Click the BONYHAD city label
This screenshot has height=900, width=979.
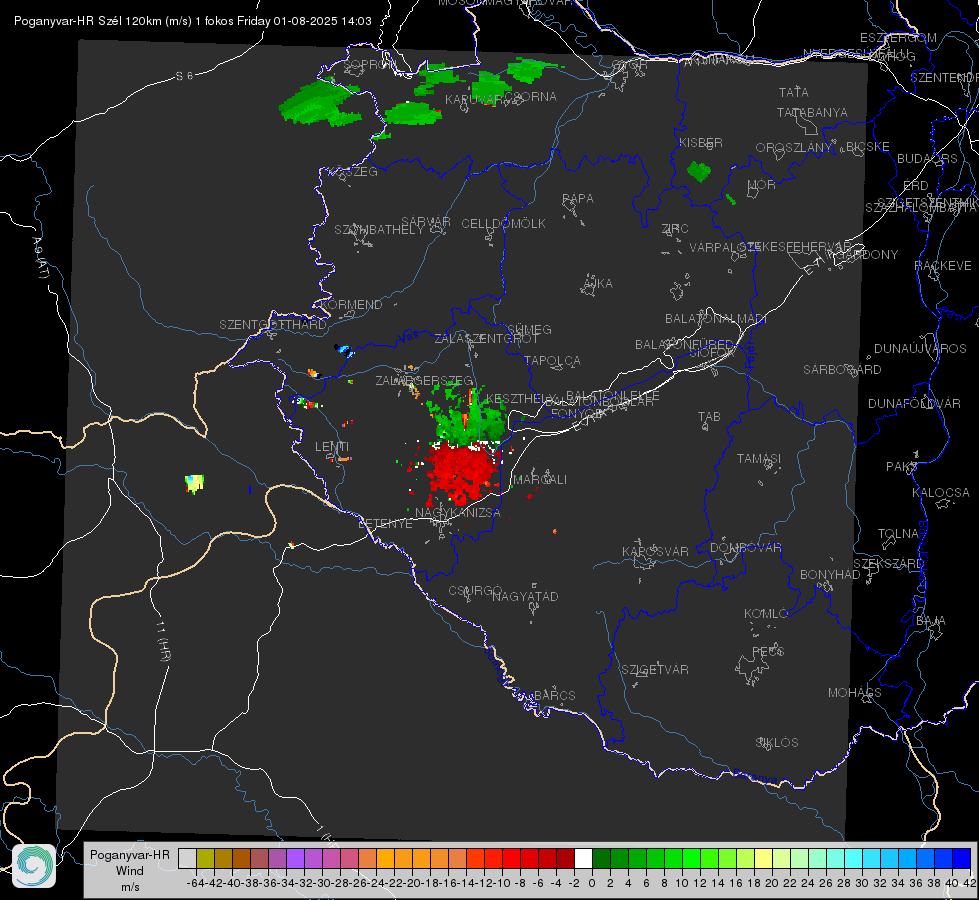(x=830, y=574)
